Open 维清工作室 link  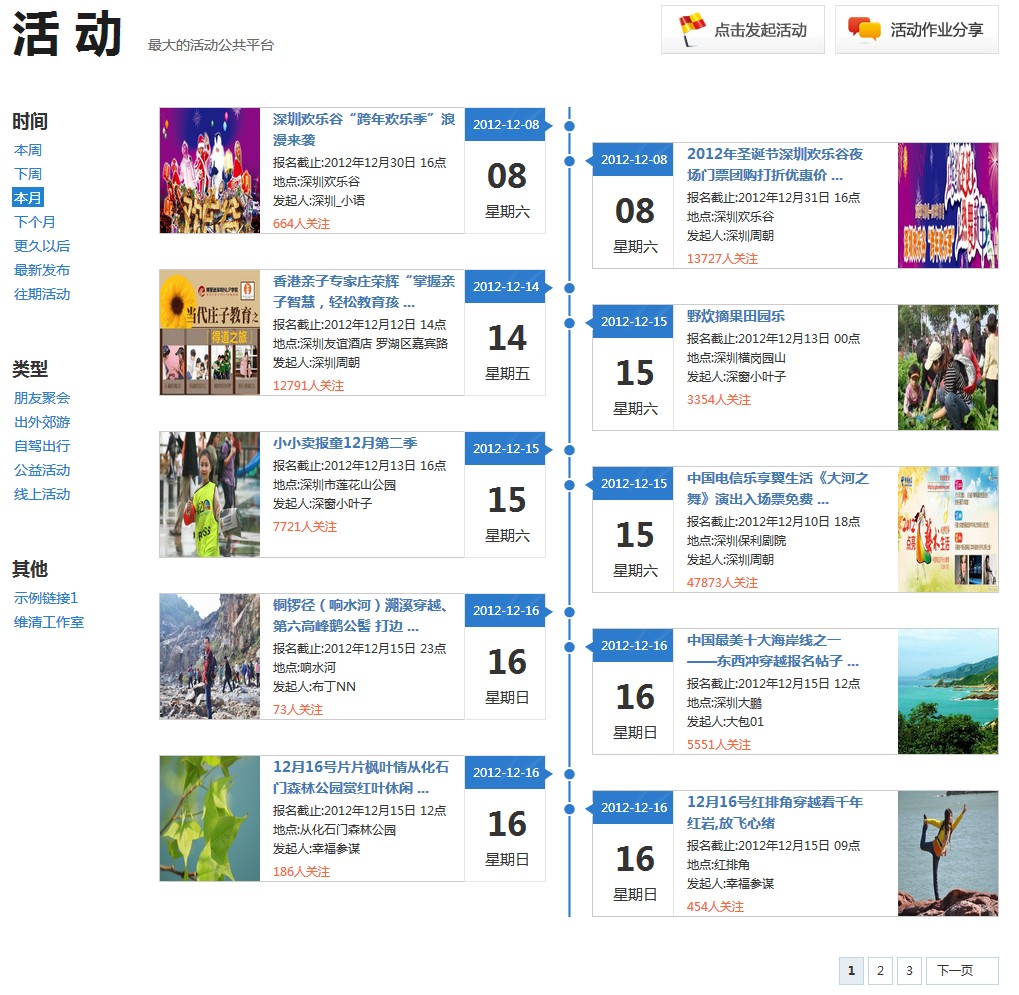[49, 623]
